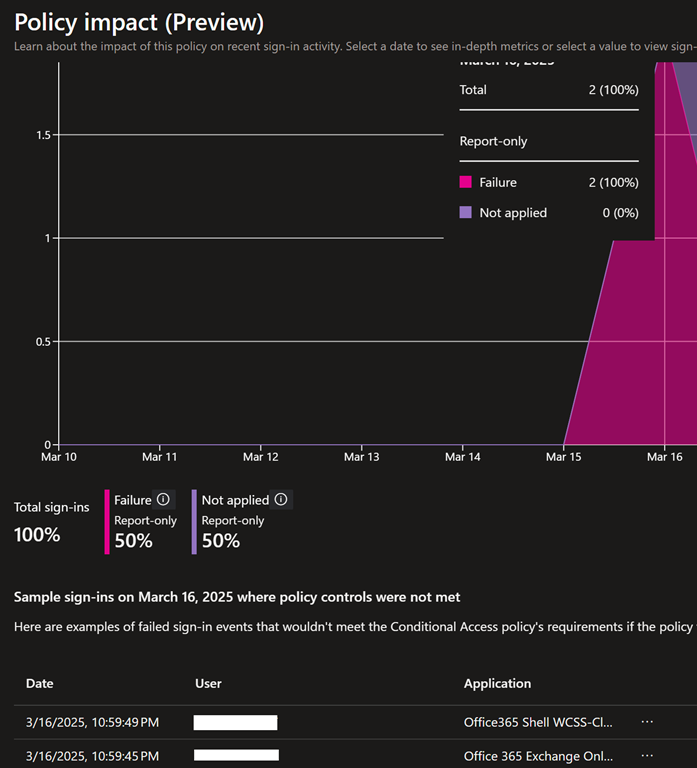Viewport: 697px width, 768px height.
Task: Select Mar 12 on the chart axis
Action: click(x=260, y=457)
